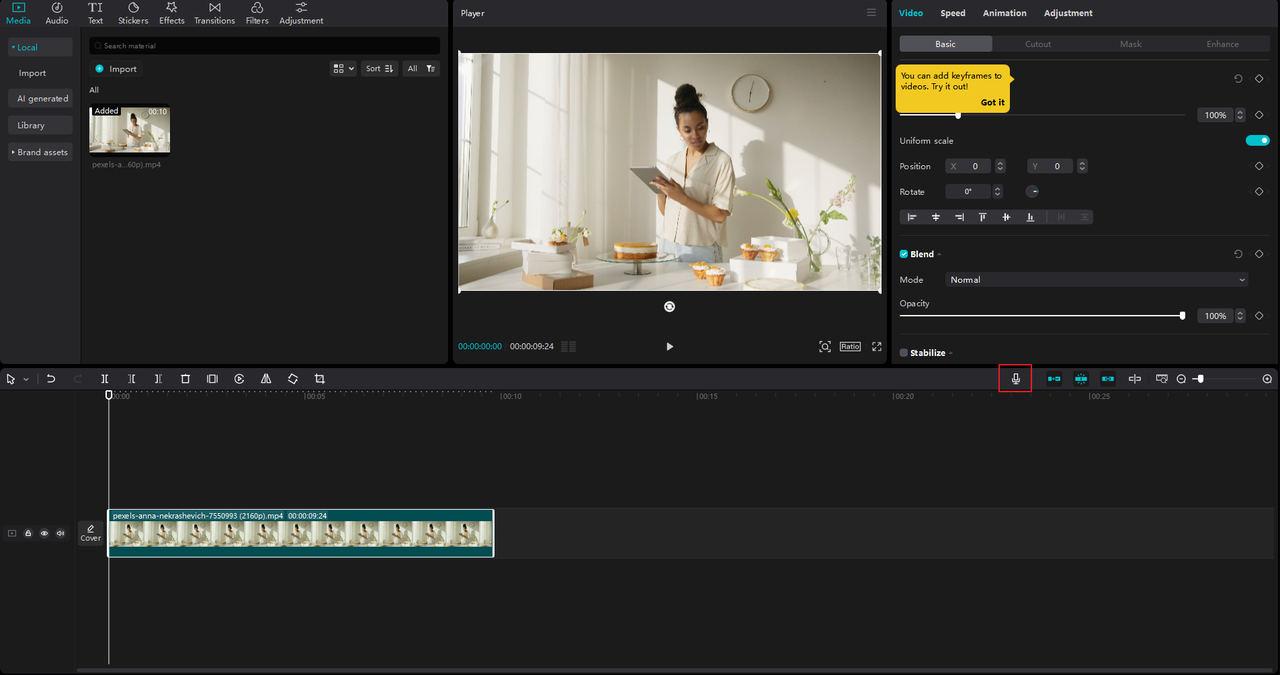1280x675 pixels.
Task: Switch to the Speed tab in inspector
Action: coord(953,13)
